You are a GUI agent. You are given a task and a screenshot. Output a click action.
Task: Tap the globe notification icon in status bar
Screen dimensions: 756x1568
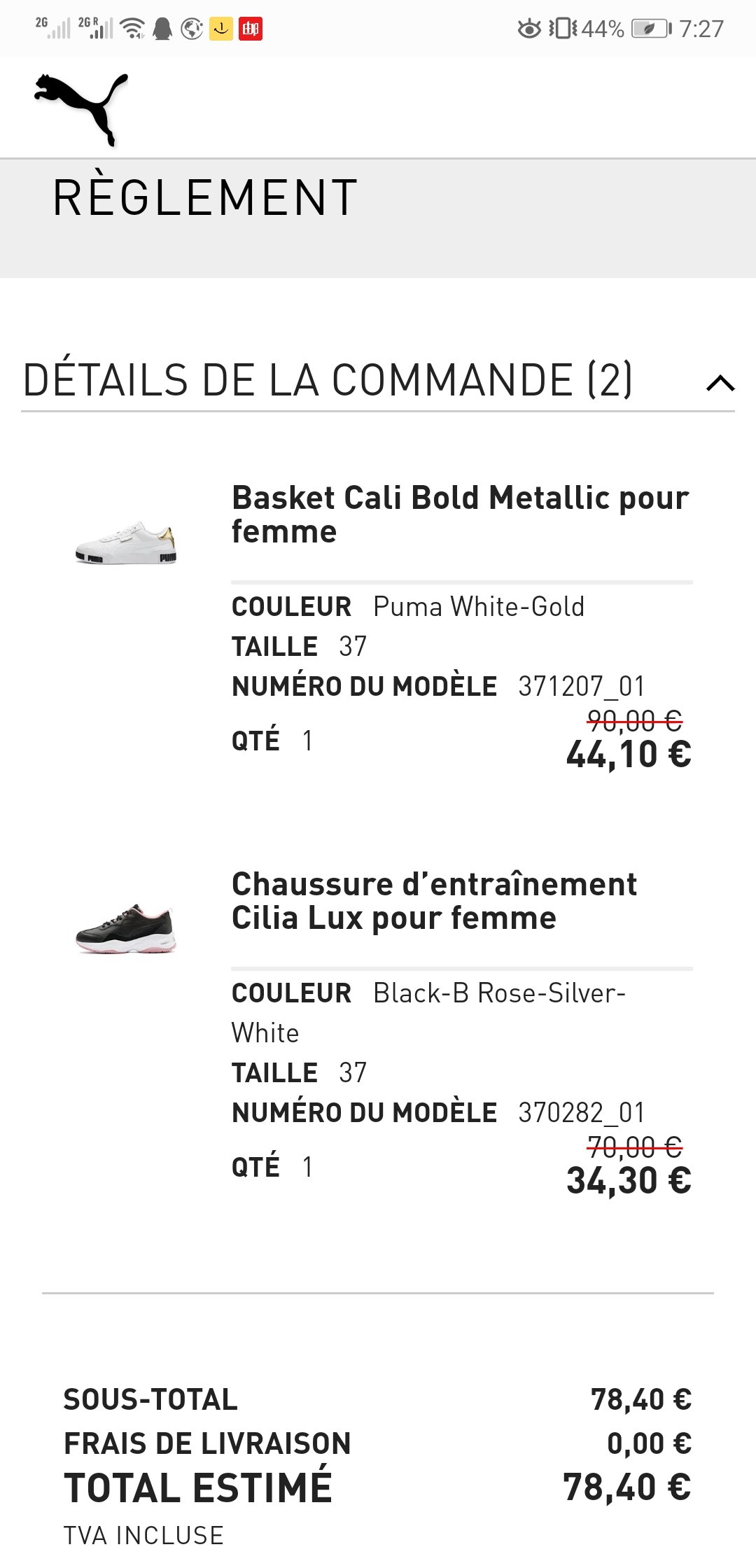[192, 29]
